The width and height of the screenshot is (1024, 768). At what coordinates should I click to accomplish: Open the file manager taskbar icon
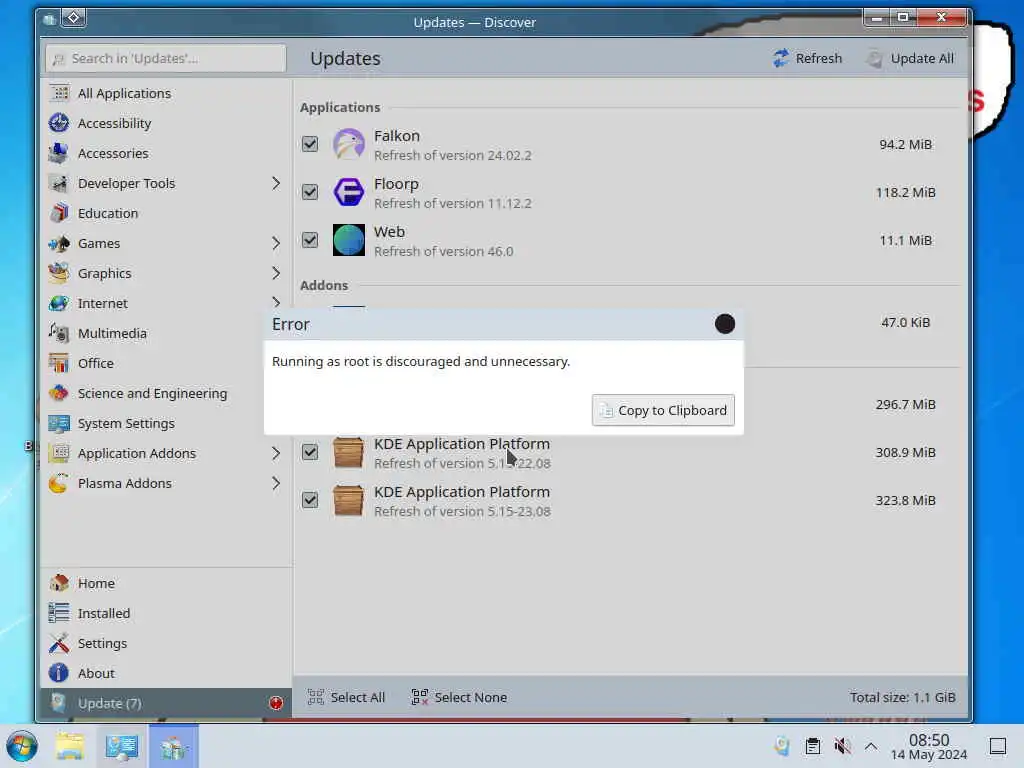[70, 746]
